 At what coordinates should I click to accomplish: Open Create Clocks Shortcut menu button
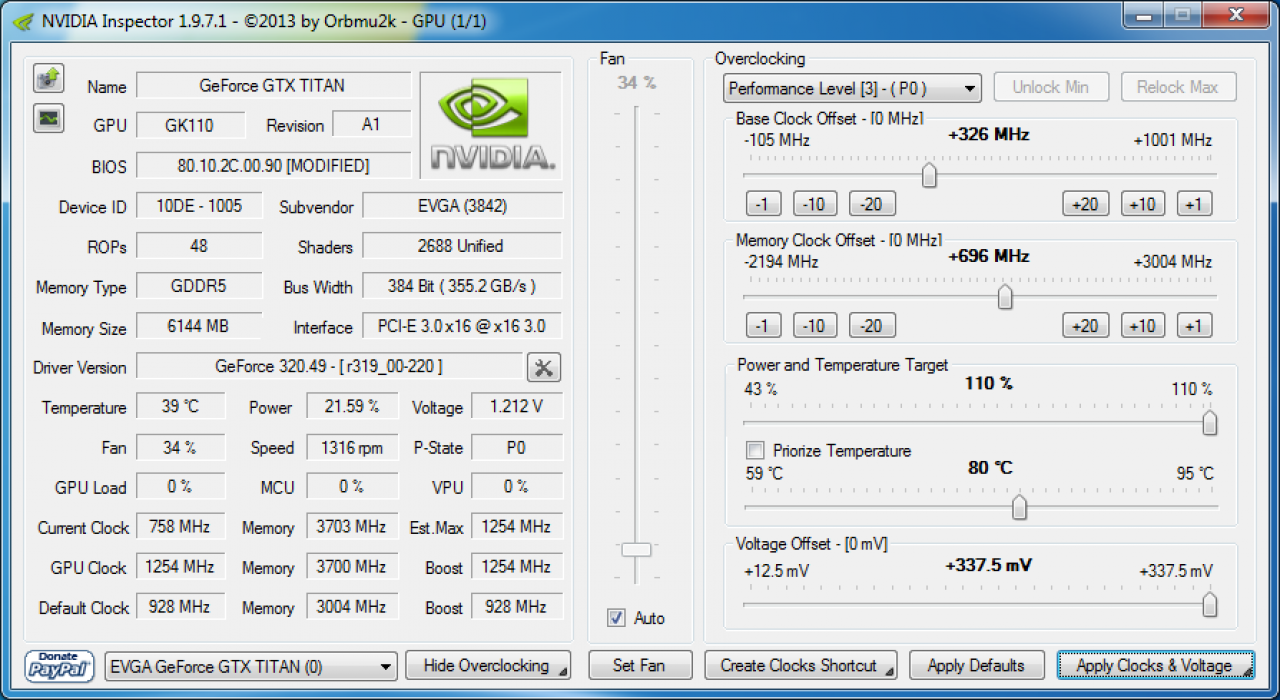click(x=801, y=666)
